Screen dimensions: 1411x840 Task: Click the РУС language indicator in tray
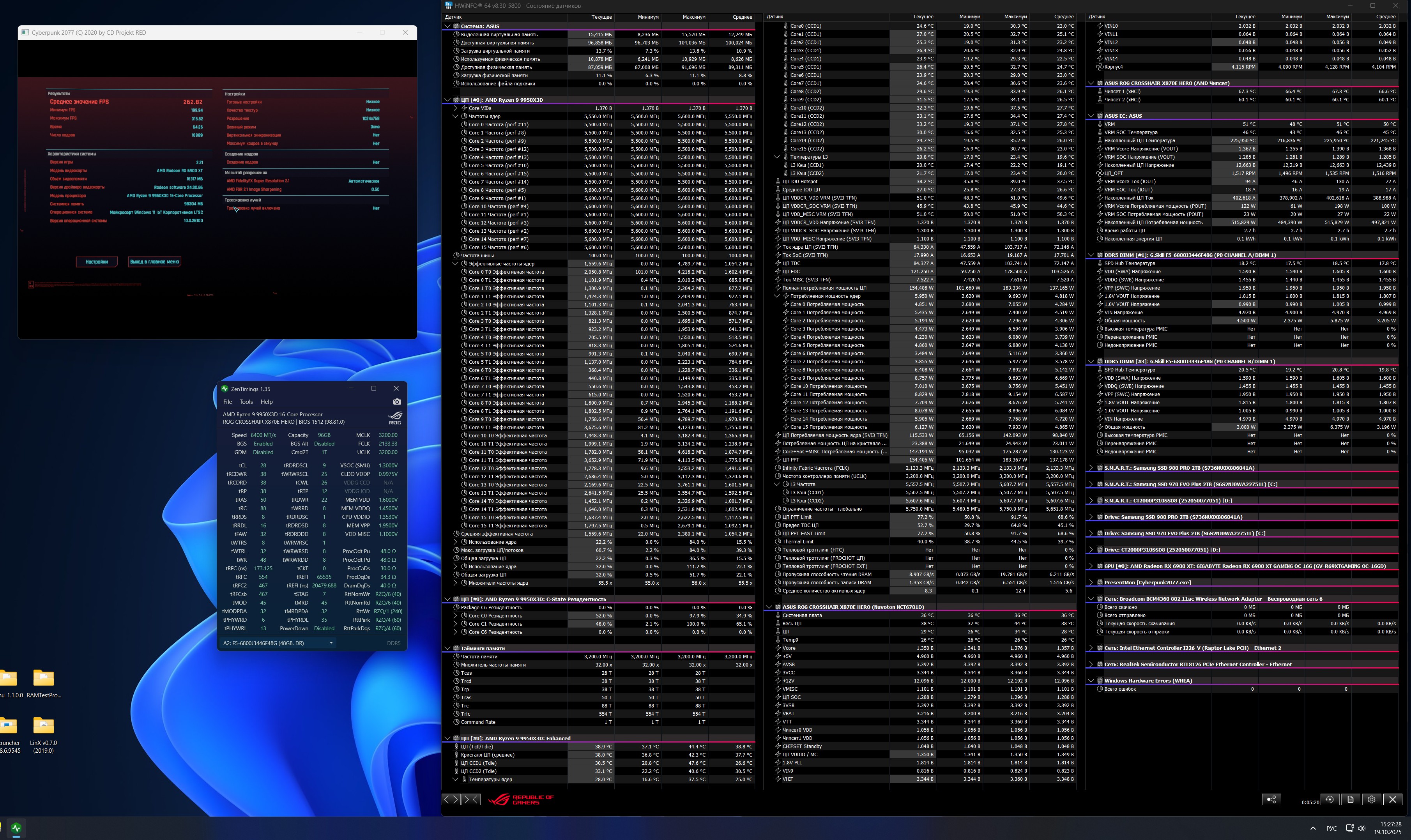point(1331,828)
